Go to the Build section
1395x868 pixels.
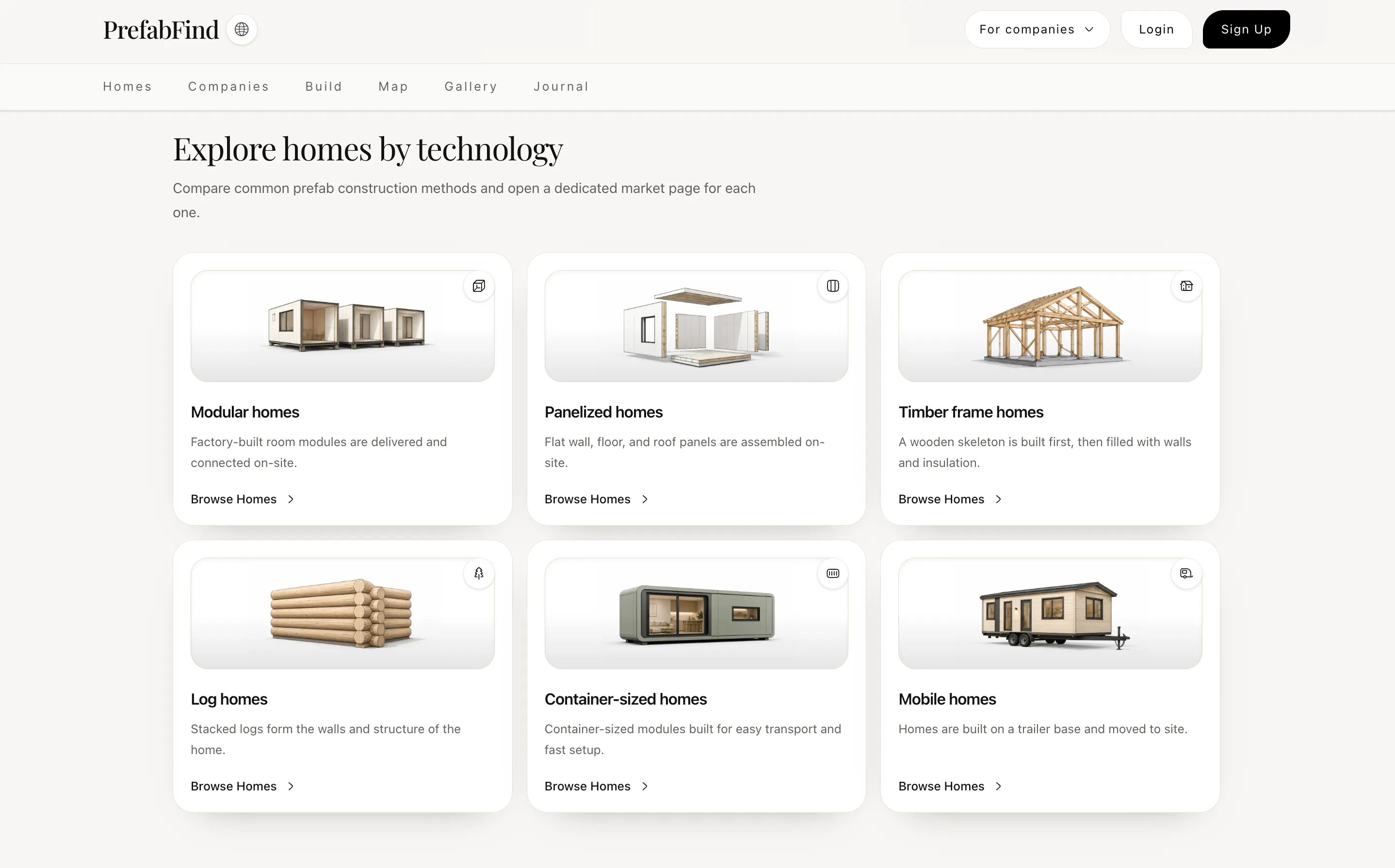point(324,87)
